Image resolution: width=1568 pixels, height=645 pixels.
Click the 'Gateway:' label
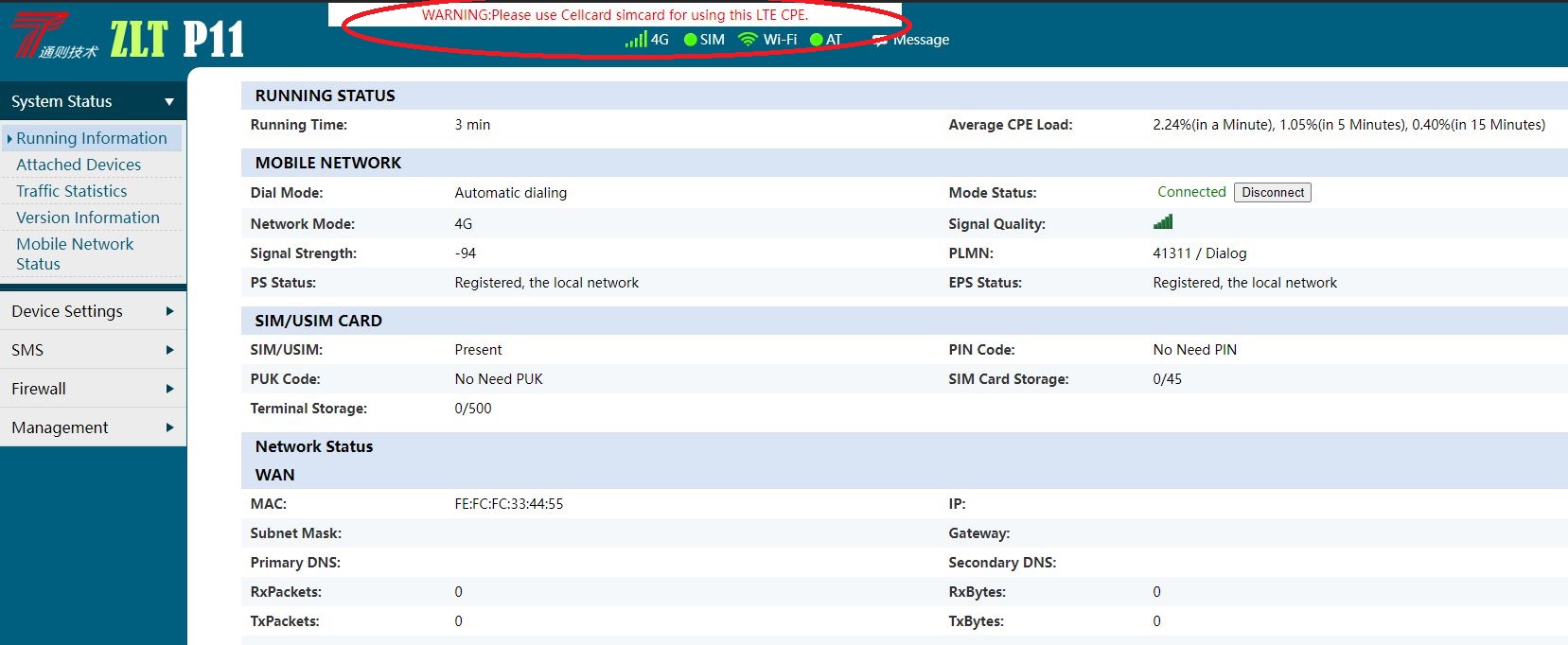978,533
